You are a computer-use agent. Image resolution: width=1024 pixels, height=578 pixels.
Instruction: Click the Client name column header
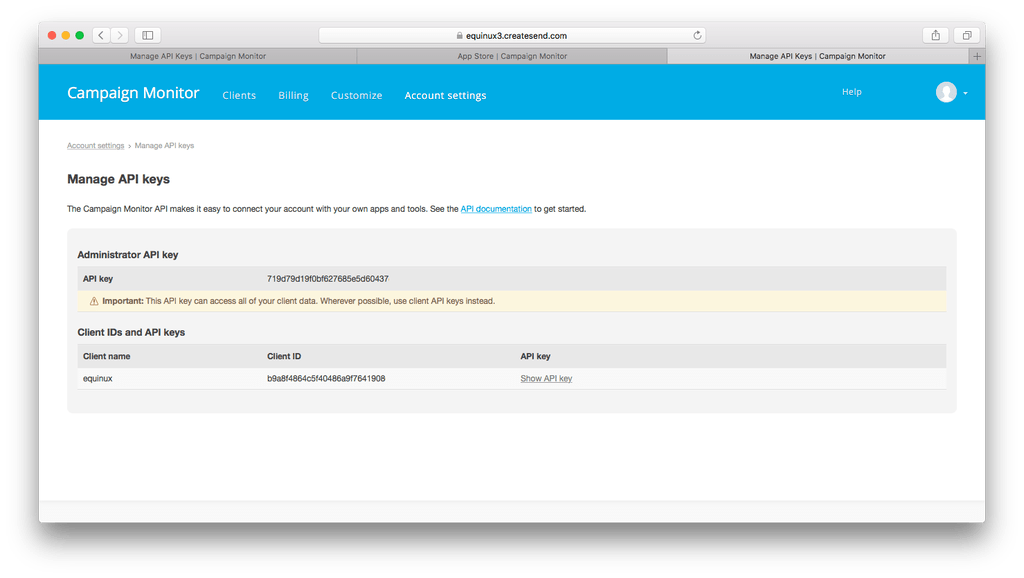tap(106, 357)
